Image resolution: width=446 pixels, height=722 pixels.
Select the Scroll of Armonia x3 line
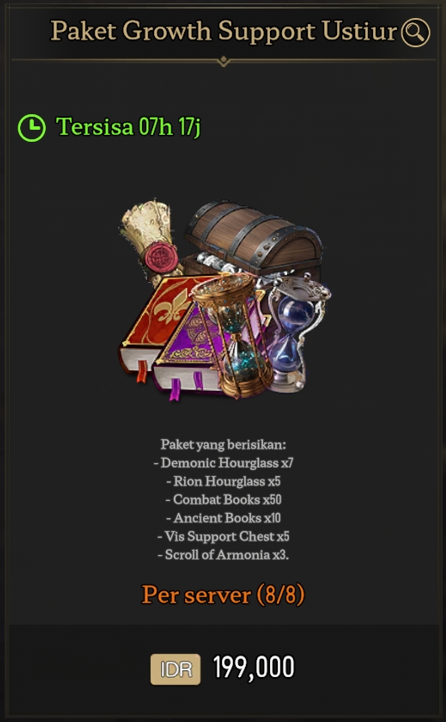click(223, 555)
